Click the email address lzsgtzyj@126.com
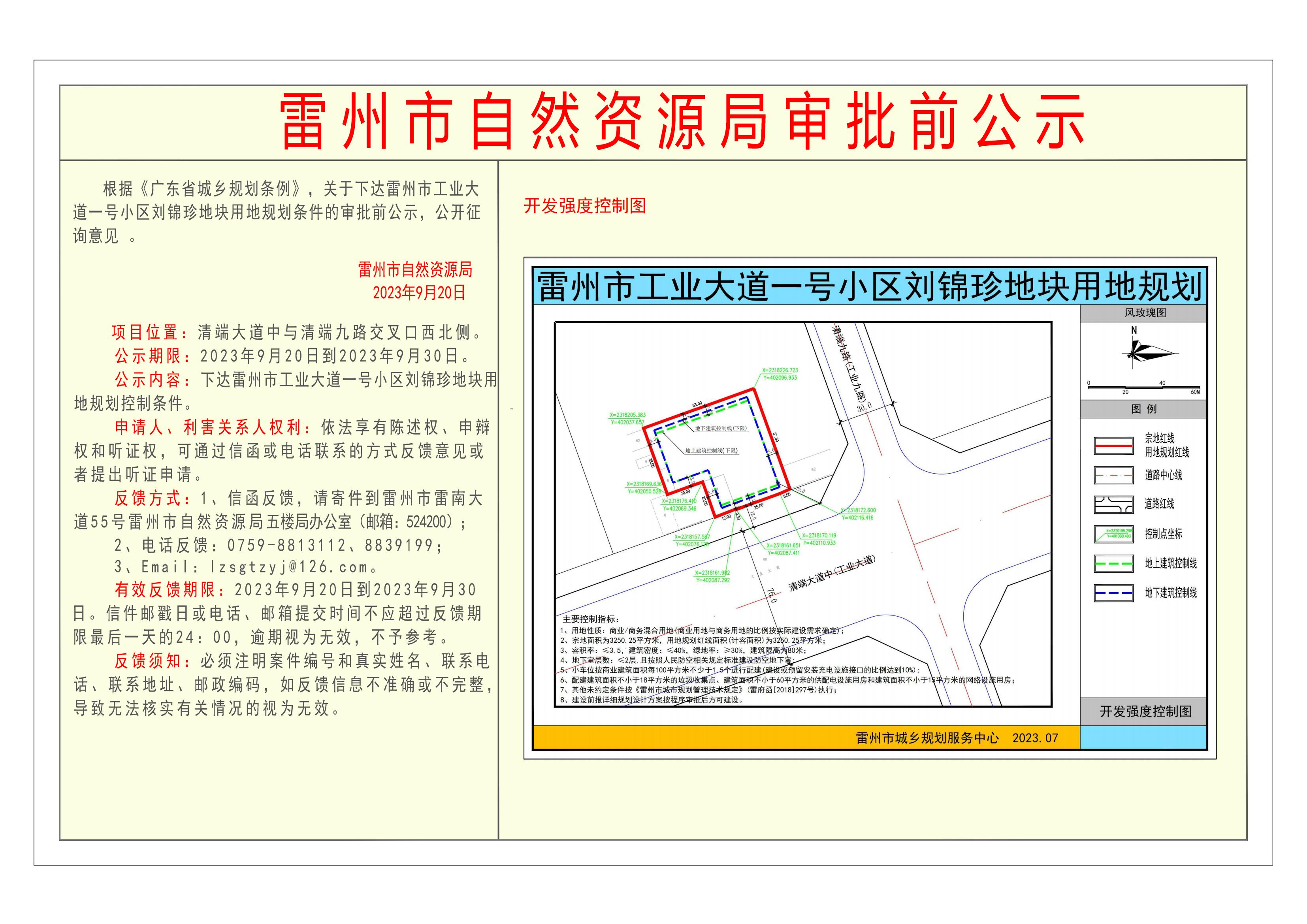The width and height of the screenshot is (1307, 924). click(x=290, y=567)
